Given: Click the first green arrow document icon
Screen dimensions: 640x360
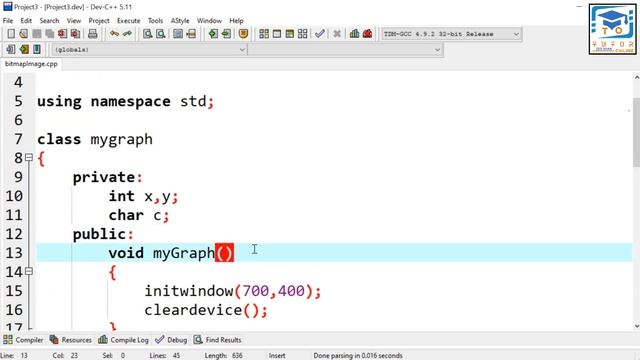Looking at the screenshot, I should coord(213,34).
